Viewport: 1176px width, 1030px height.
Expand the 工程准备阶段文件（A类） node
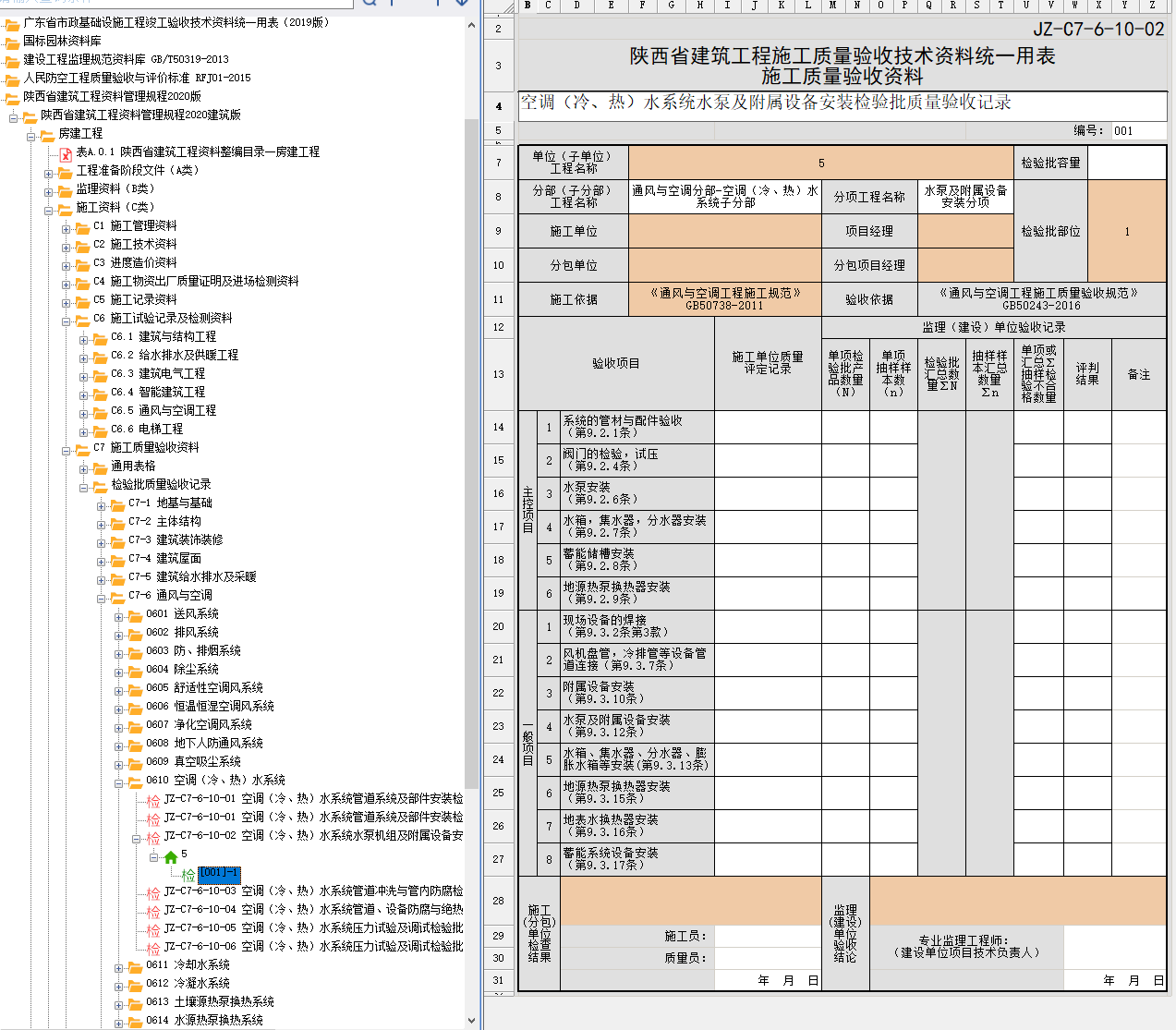49,173
